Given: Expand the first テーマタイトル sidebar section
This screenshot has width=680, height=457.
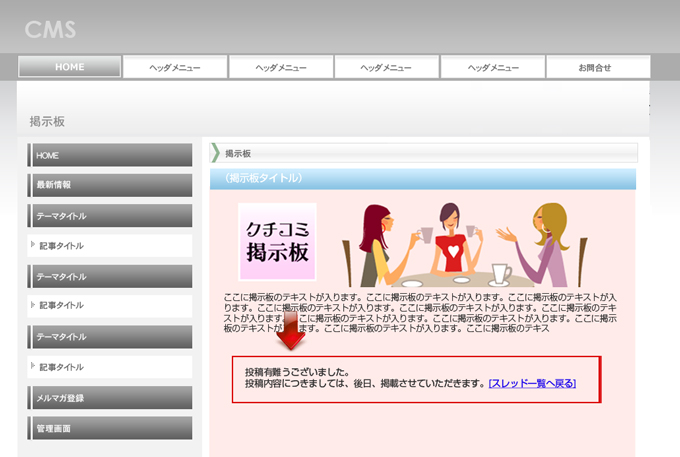Looking at the screenshot, I should click(x=109, y=216).
